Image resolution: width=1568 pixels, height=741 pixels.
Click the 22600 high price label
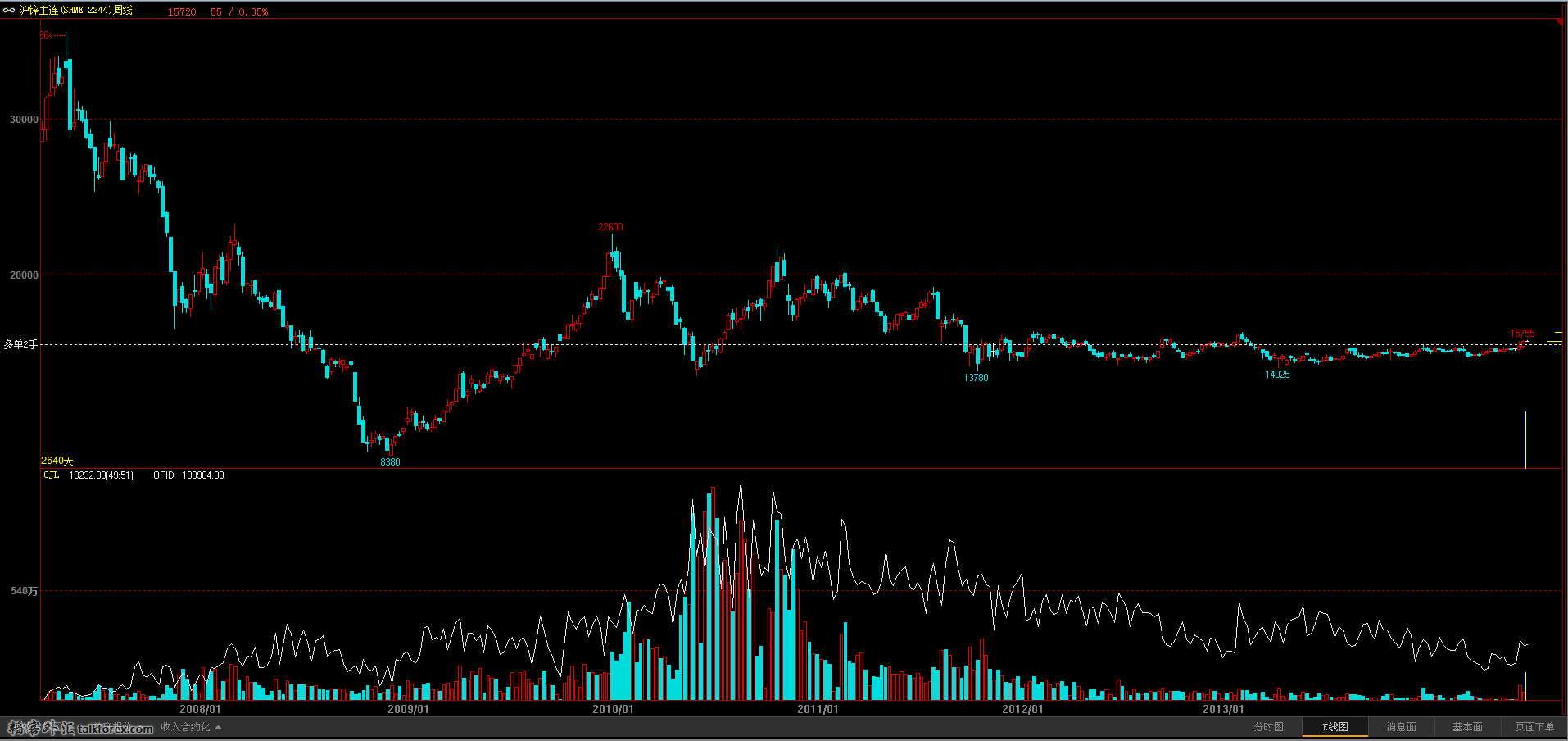point(610,227)
